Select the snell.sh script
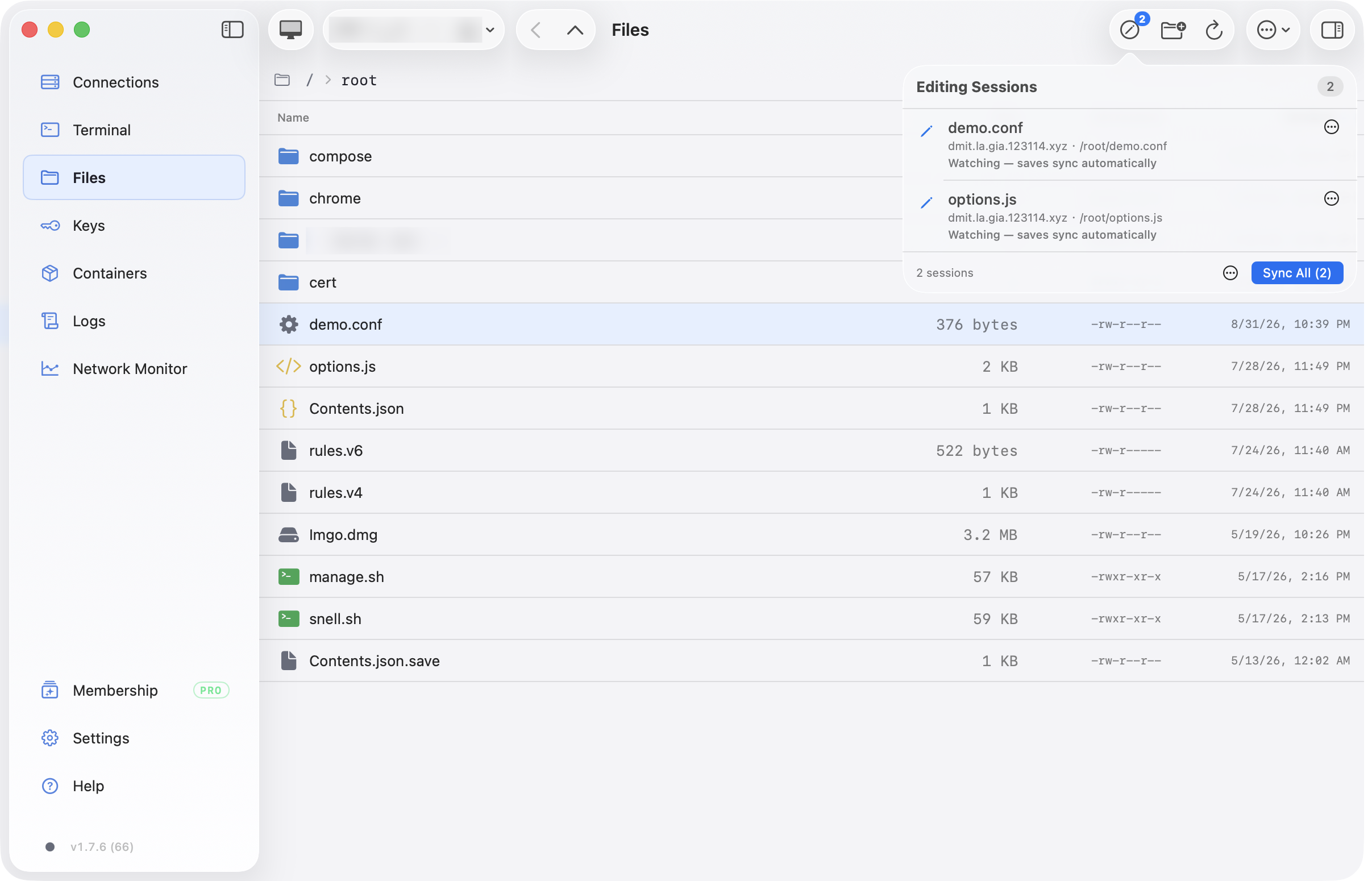1372x881 pixels. click(811, 618)
